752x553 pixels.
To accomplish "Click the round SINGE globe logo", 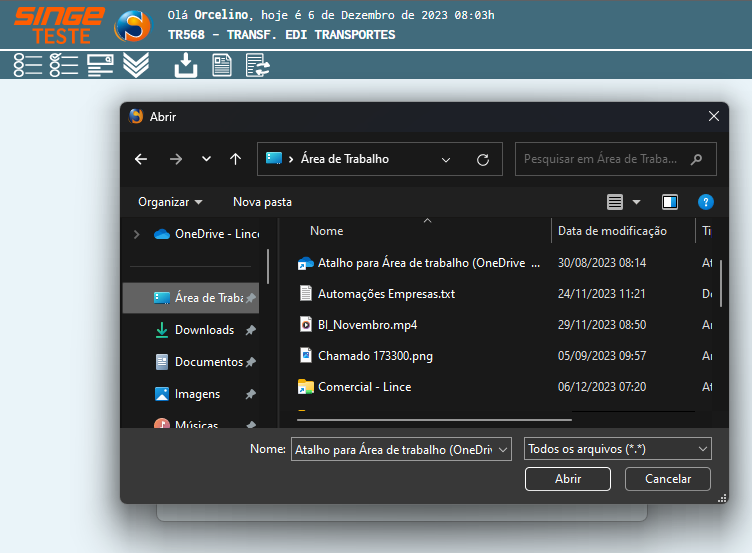I will (132, 26).
